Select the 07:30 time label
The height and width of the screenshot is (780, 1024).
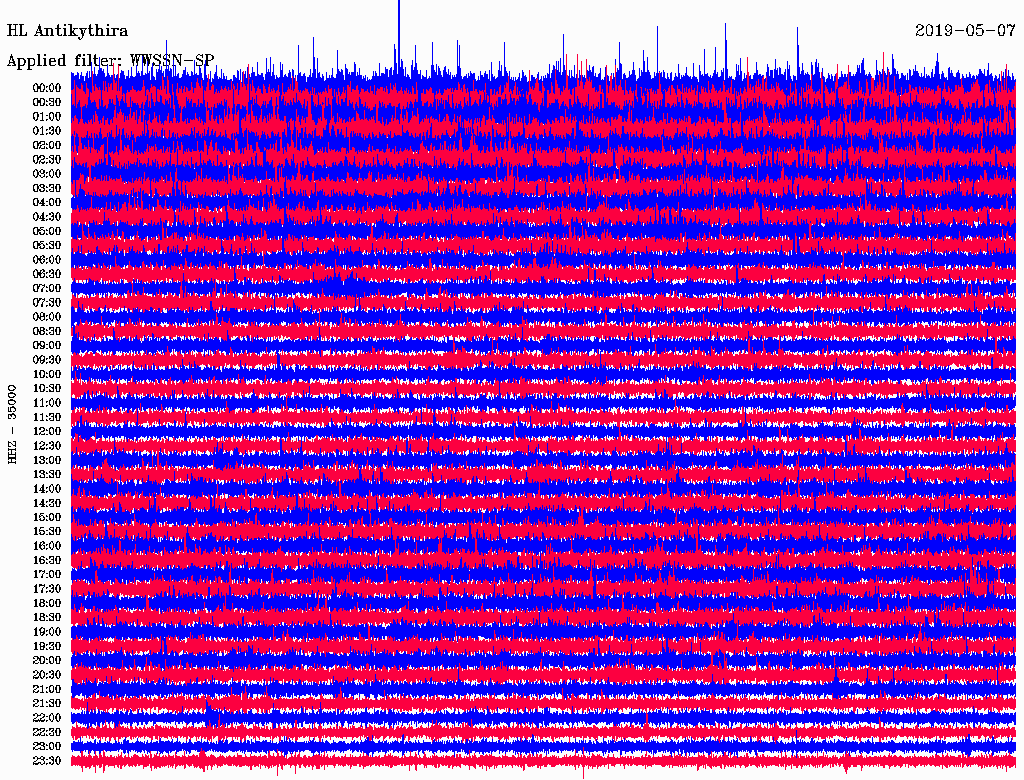46,302
